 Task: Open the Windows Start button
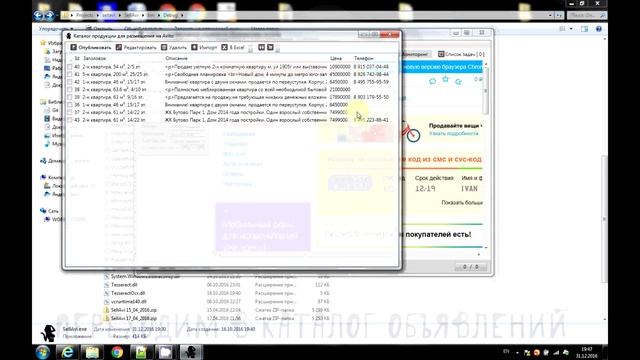[42, 352]
